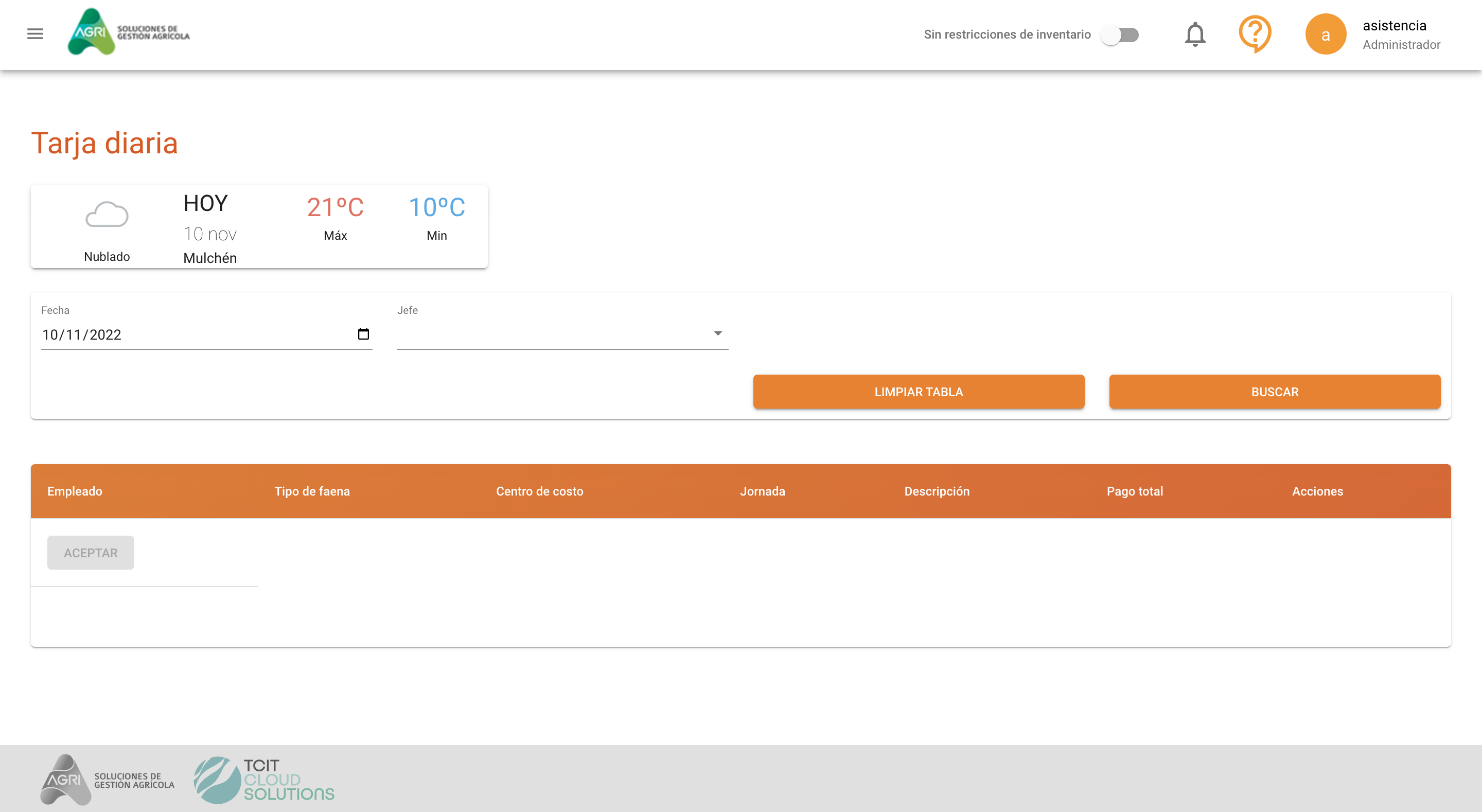
Task: Click the Pago total column header
Action: [x=1135, y=491]
